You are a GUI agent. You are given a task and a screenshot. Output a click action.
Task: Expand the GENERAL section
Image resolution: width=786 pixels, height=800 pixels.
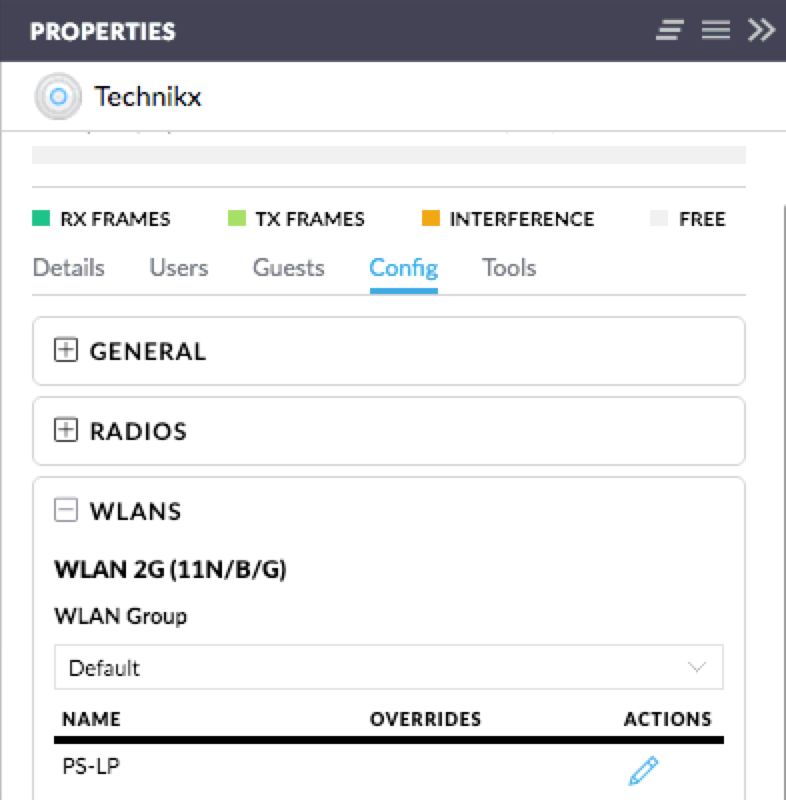(x=148, y=351)
